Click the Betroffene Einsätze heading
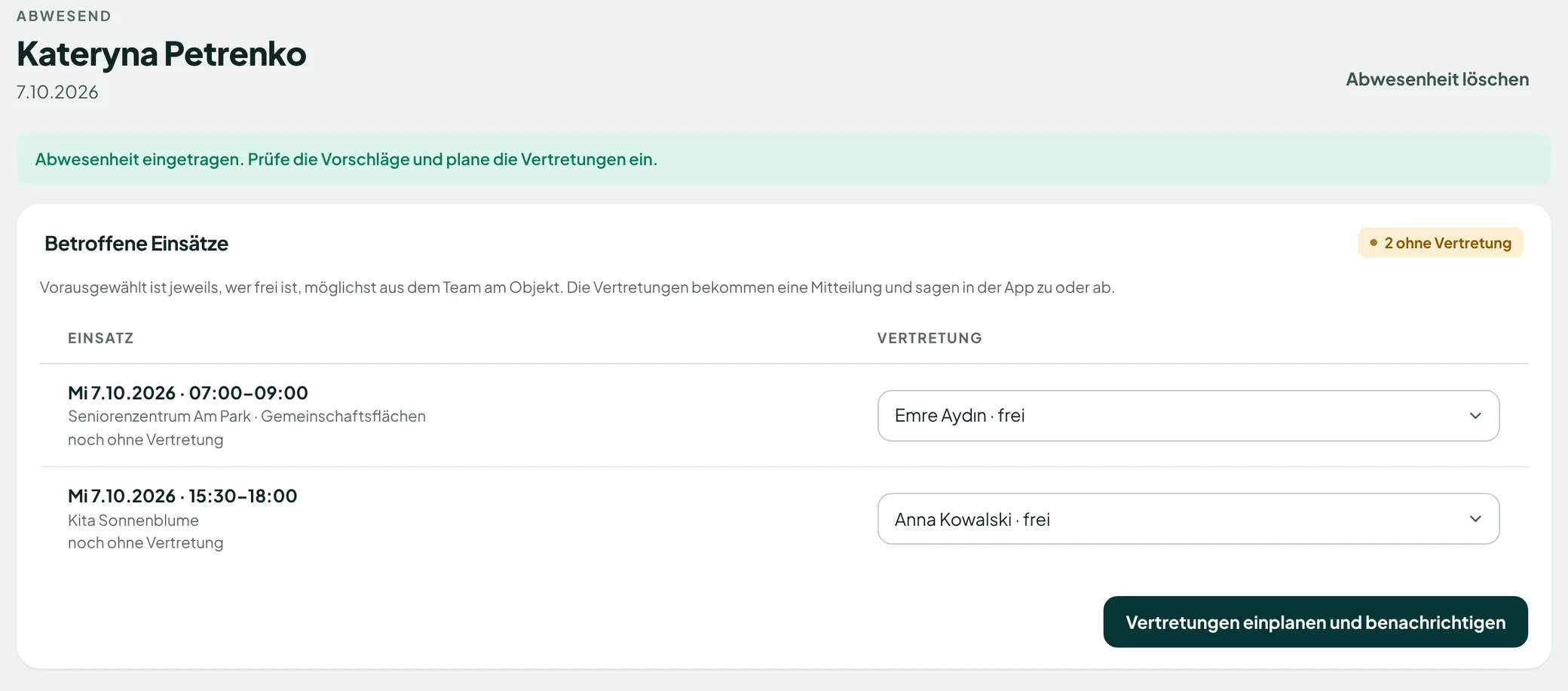The width and height of the screenshot is (1568, 691). [136, 243]
